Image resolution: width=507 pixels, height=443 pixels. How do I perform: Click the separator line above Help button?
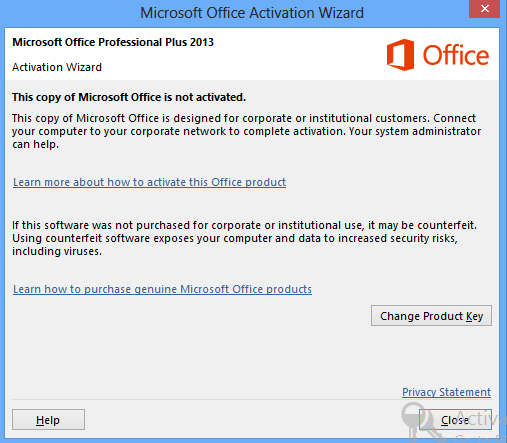pyautogui.click(x=251, y=399)
